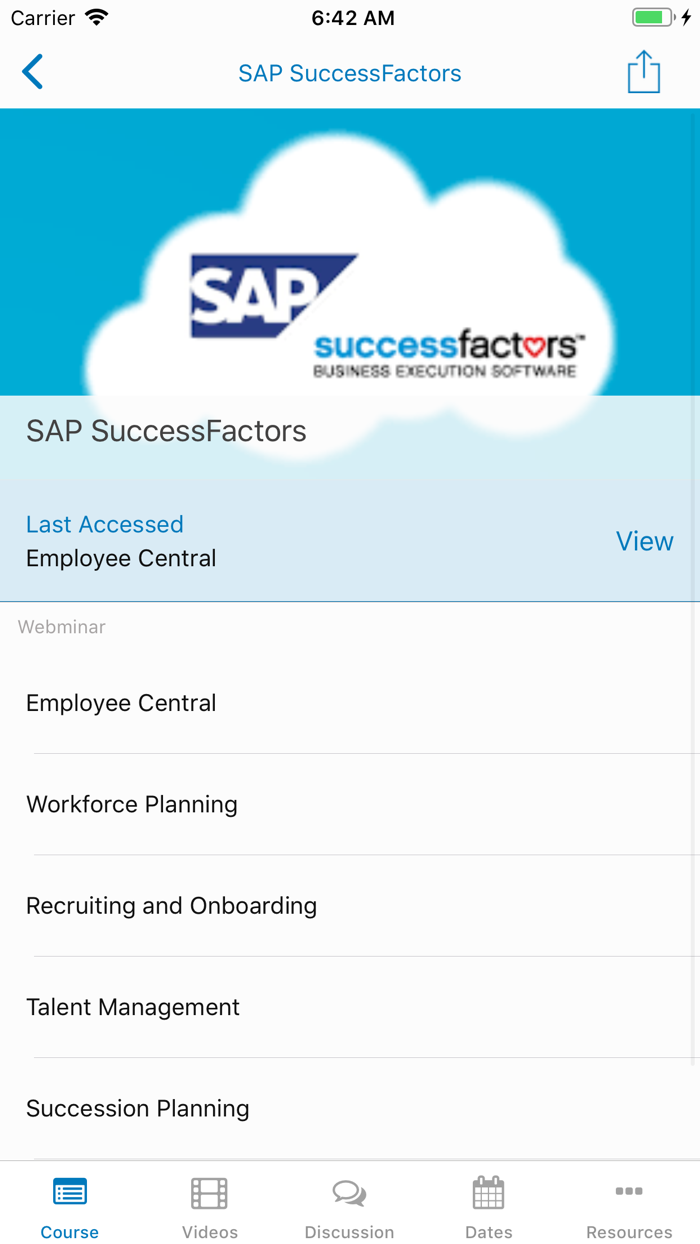This screenshot has width=700, height=1244.
Task: Tap the Course tab icon
Action: coord(69,1192)
